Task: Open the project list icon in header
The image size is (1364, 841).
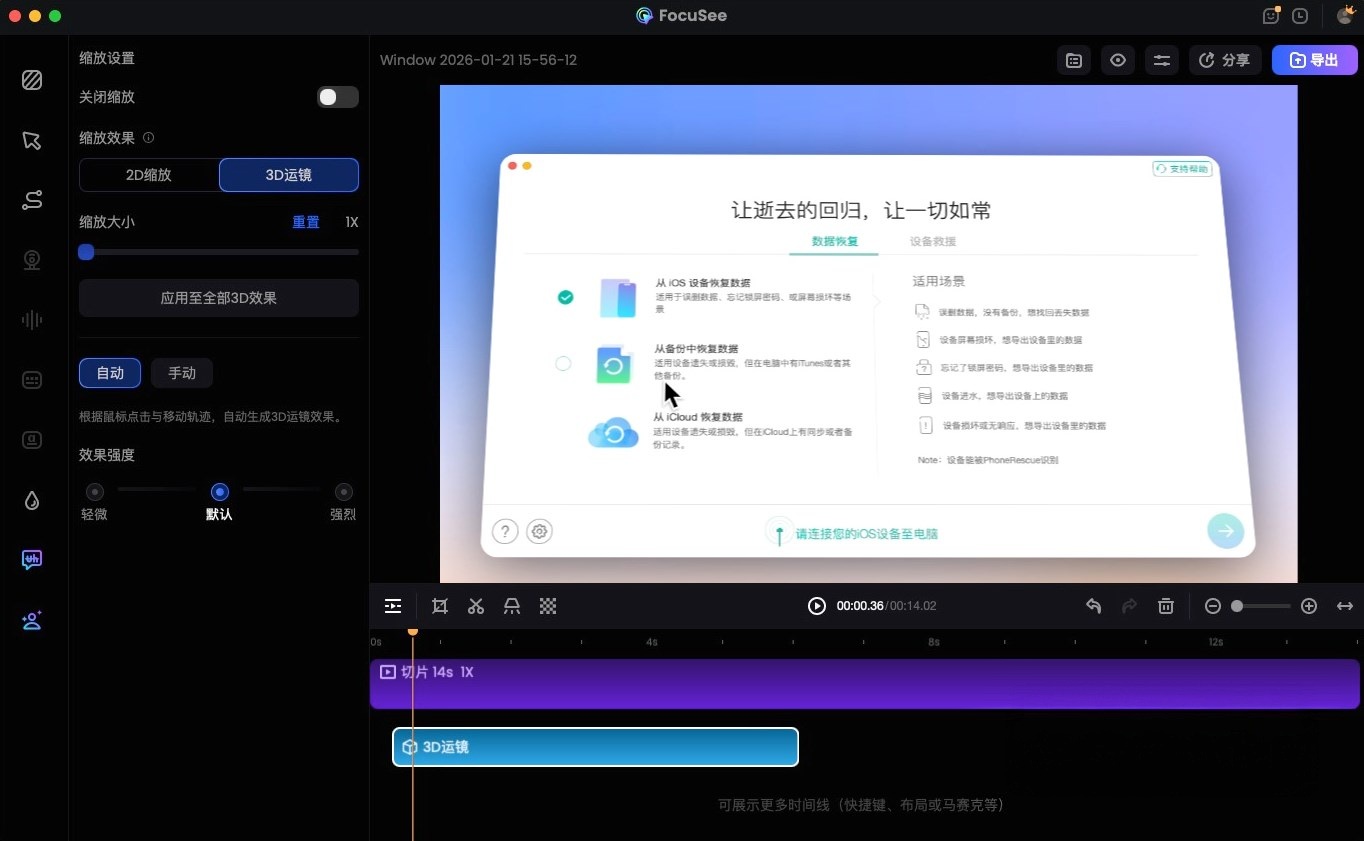Action: [x=1074, y=60]
